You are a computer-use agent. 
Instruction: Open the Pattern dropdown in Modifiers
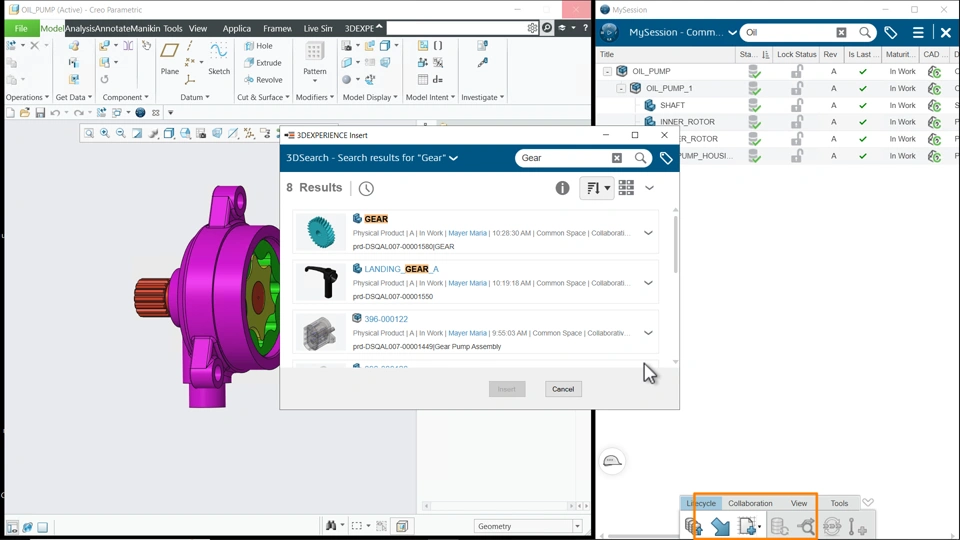[315, 81]
